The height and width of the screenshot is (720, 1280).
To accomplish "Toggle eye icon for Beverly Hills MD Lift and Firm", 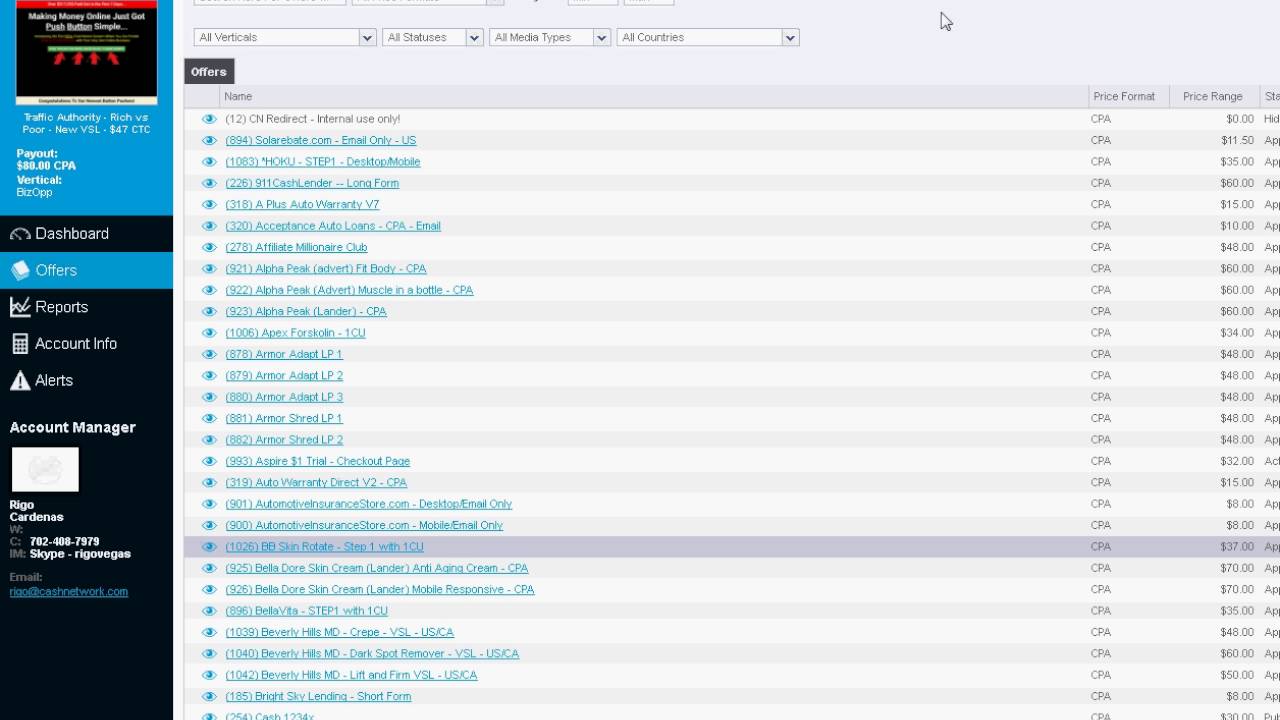I will pyautogui.click(x=209, y=675).
